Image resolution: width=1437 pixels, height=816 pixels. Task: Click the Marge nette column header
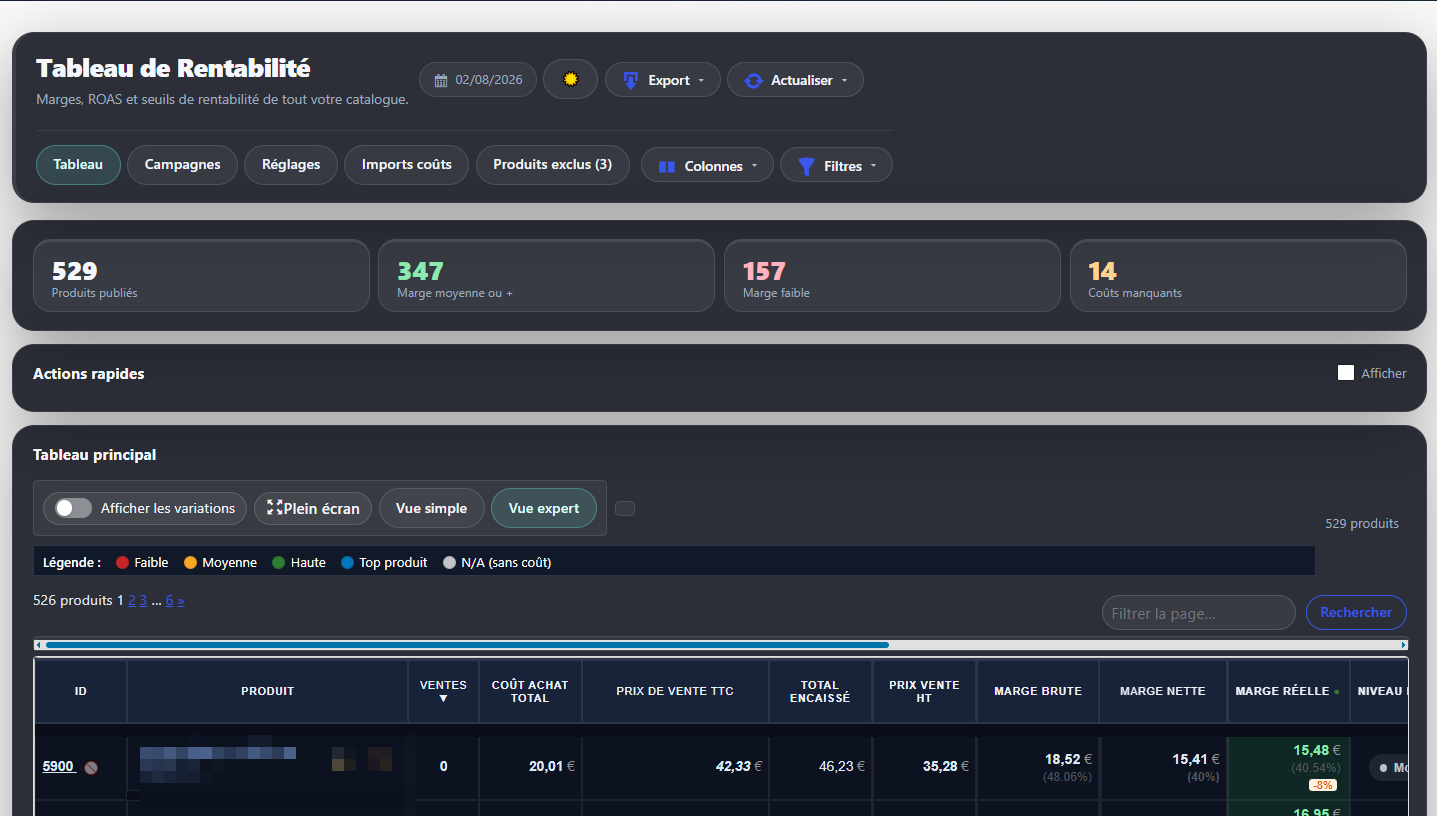tap(1163, 691)
